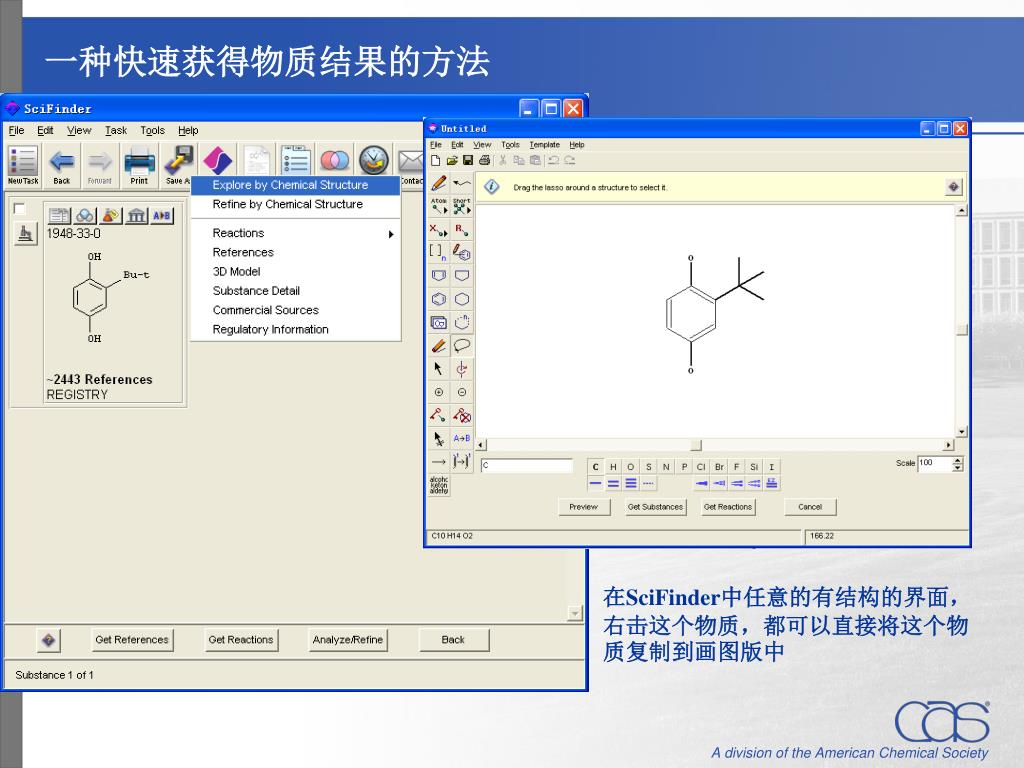
Task: Open the Short (shortcut) tool dropdown
Action: (462, 206)
